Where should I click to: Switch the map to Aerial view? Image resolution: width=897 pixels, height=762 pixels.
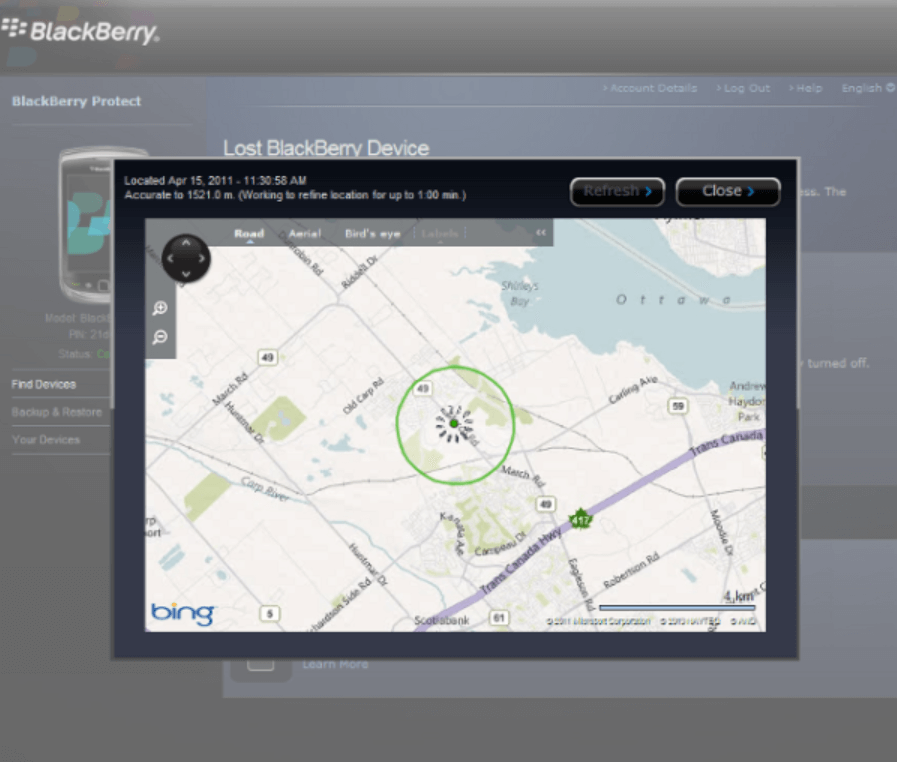pos(305,234)
